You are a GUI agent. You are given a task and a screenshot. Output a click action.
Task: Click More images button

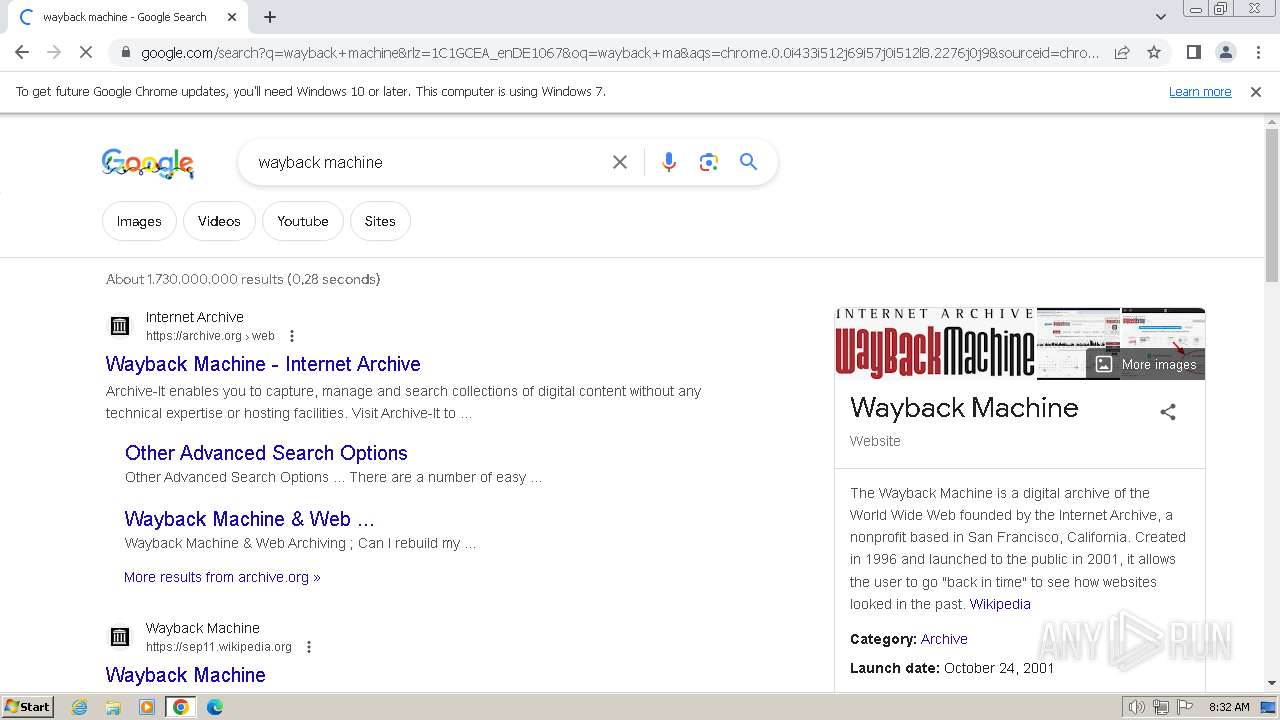(1146, 364)
